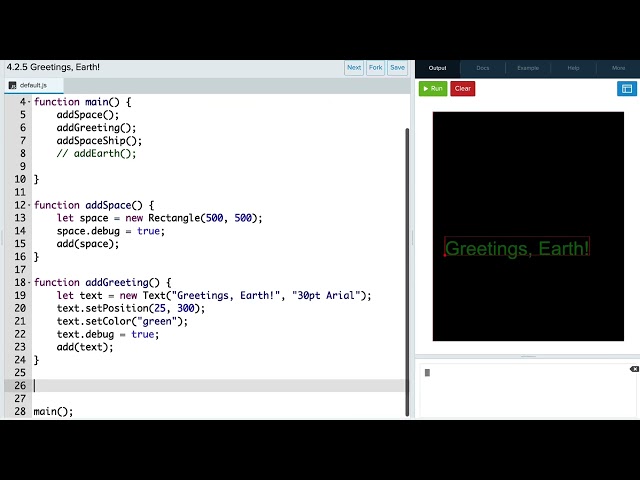640x480 pixels.
Task: Clear console with the backspace icon
Action: tap(634, 369)
